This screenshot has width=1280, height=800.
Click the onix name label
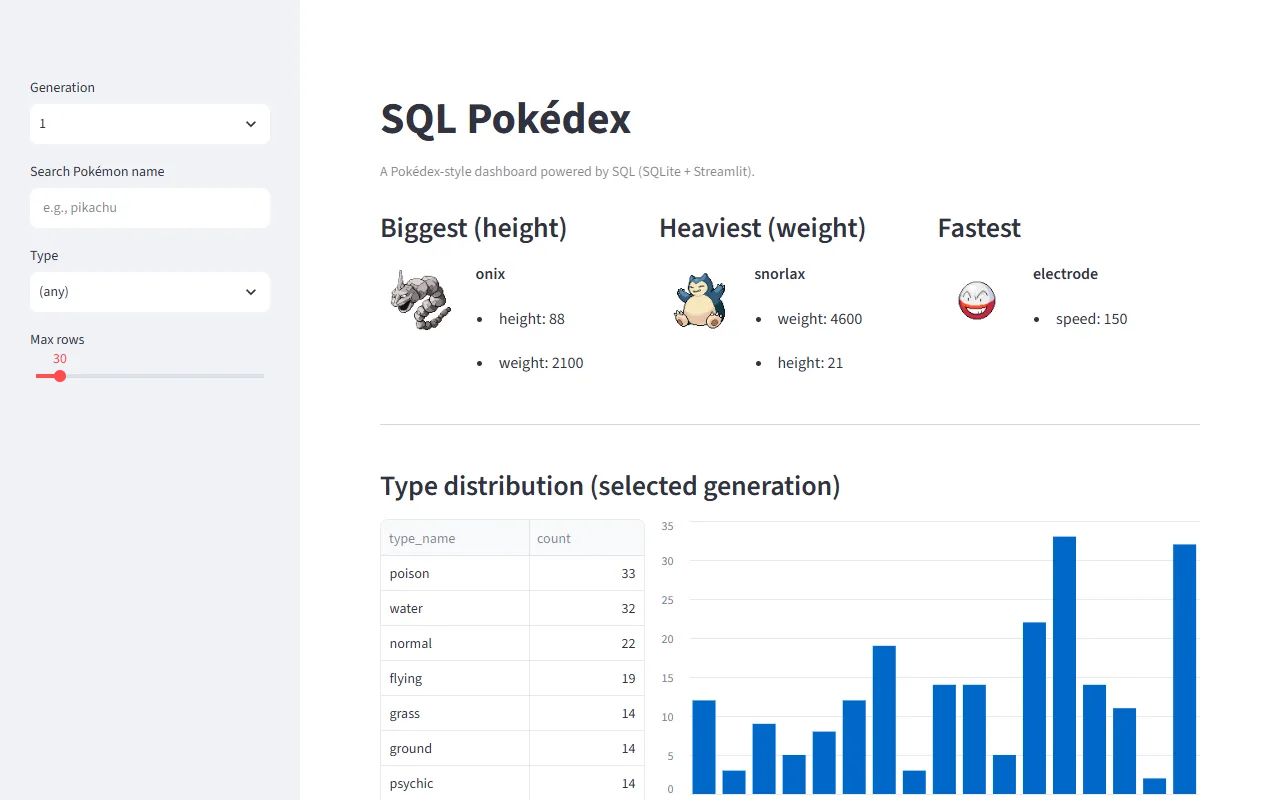pyautogui.click(x=490, y=274)
